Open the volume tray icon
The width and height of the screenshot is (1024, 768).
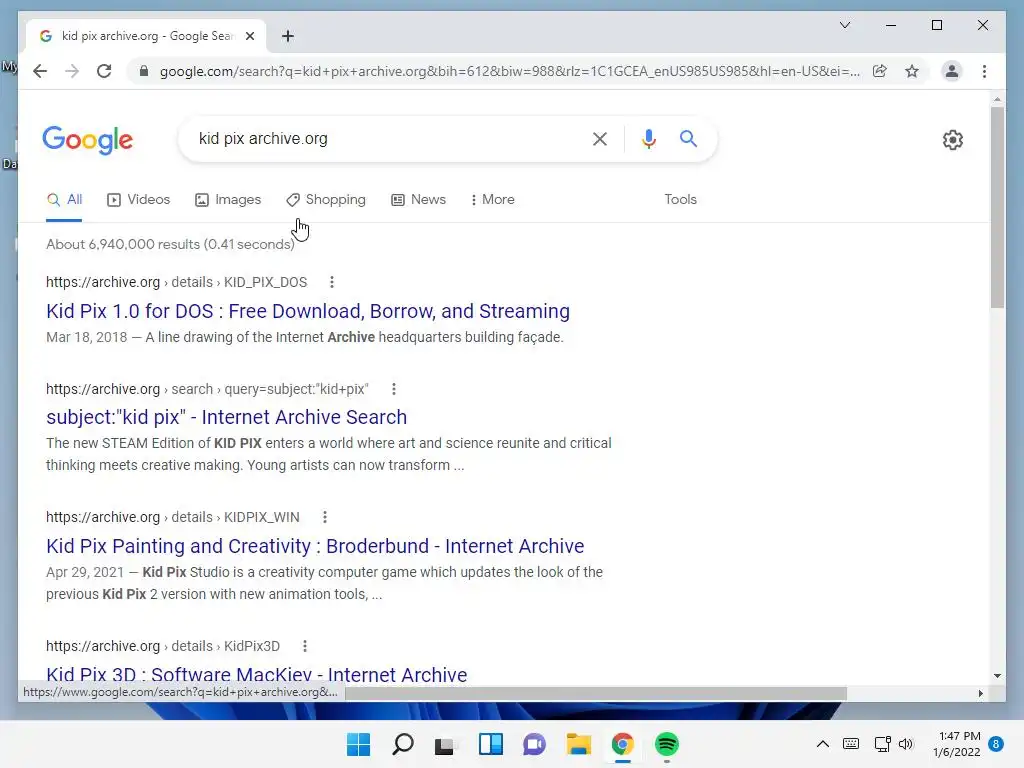coord(906,744)
